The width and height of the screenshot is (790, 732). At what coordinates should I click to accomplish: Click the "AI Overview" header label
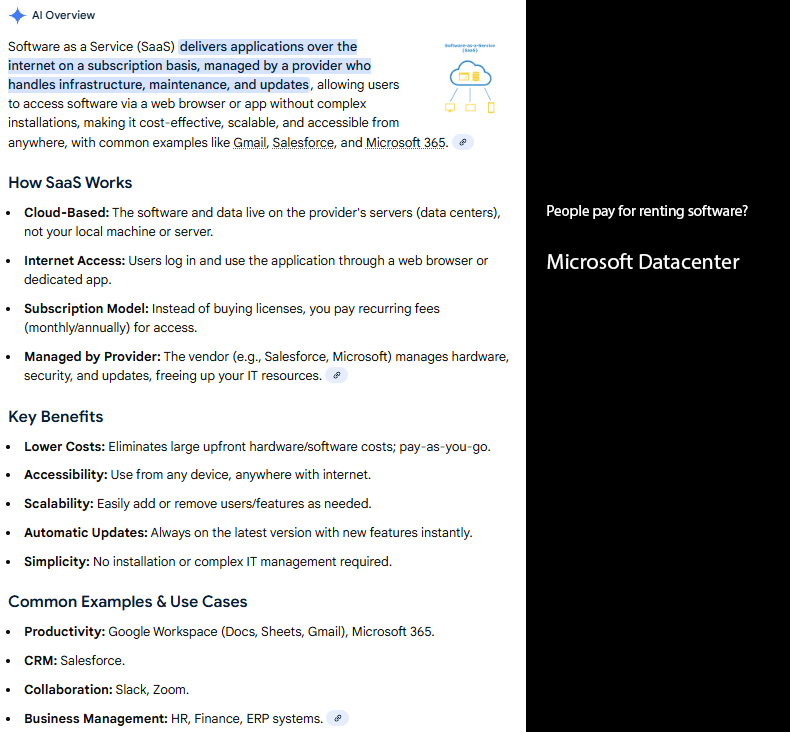tap(64, 15)
